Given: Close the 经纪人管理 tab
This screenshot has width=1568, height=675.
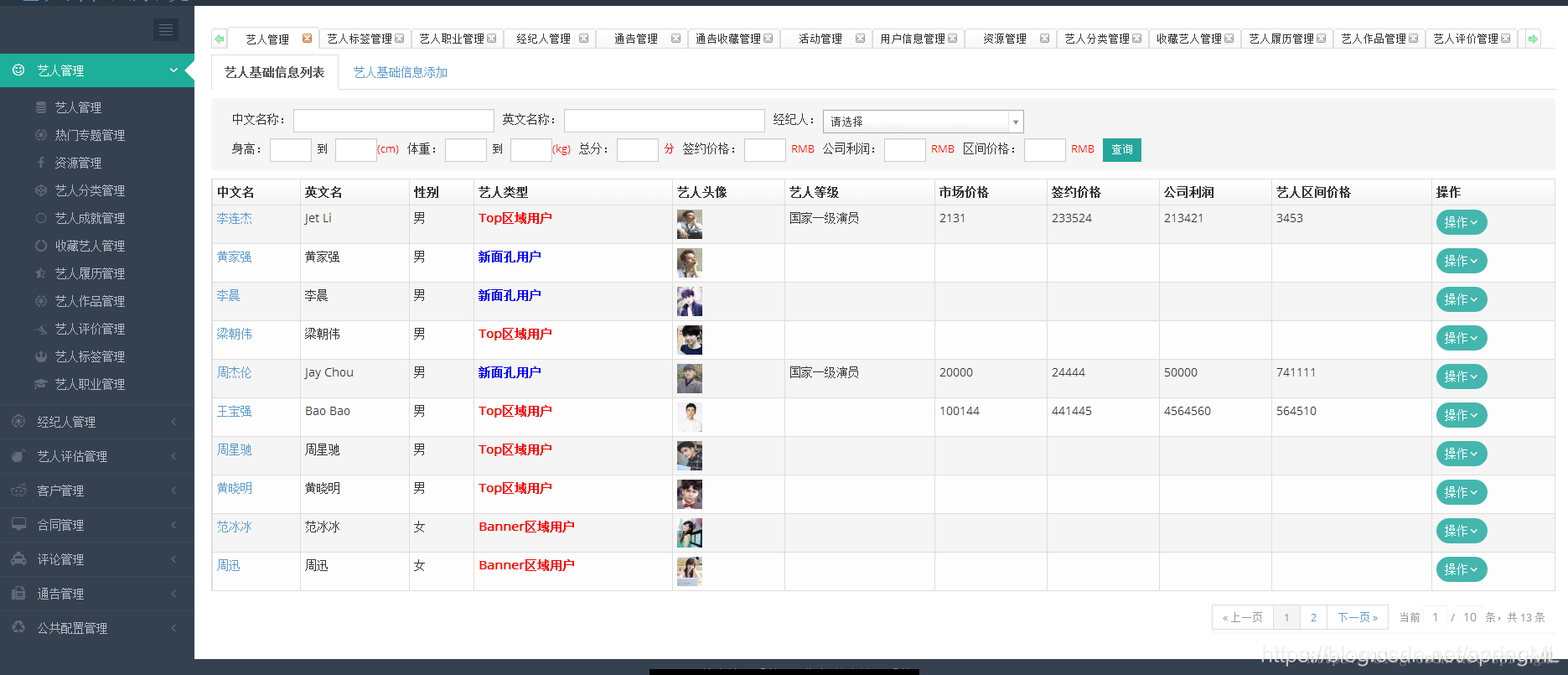Looking at the screenshot, I should [x=584, y=39].
